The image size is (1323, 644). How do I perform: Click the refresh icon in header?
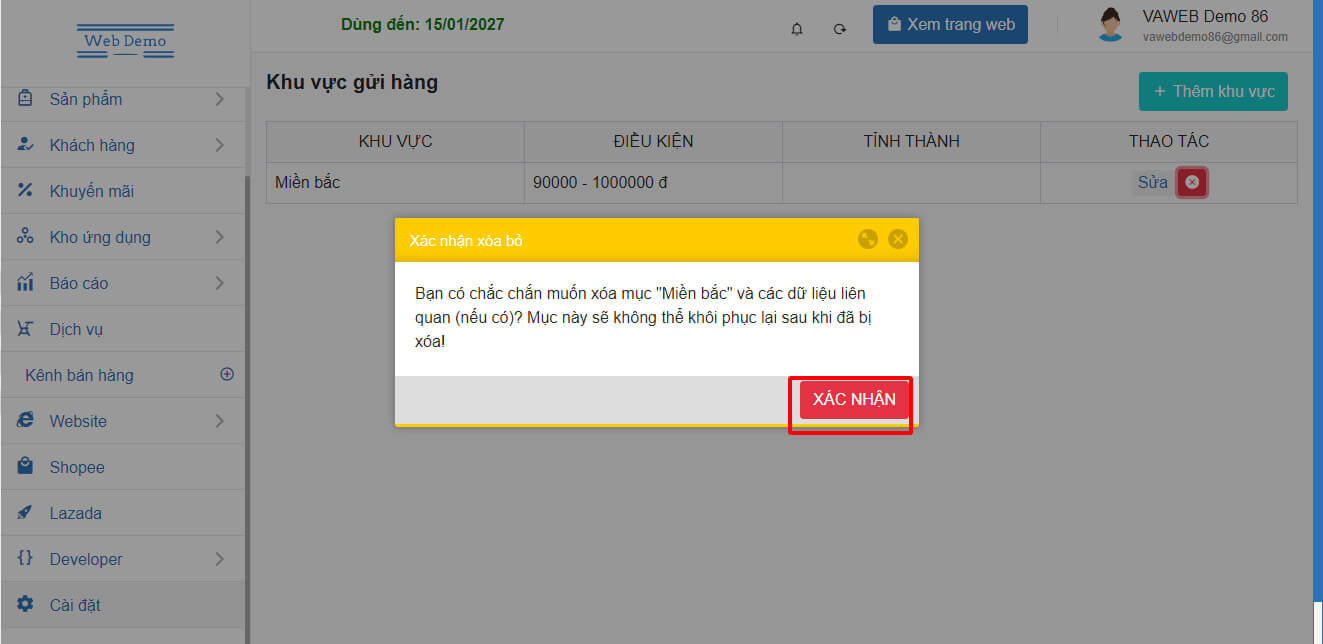(840, 28)
